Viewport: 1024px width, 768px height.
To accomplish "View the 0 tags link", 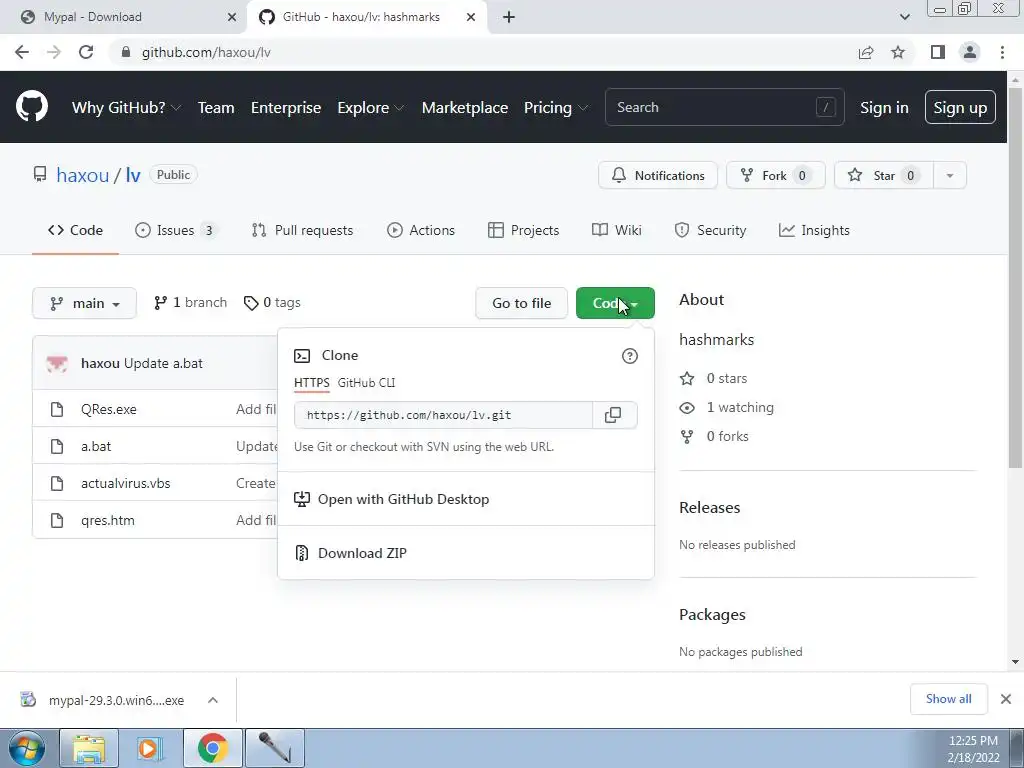I will click(272, 302).
